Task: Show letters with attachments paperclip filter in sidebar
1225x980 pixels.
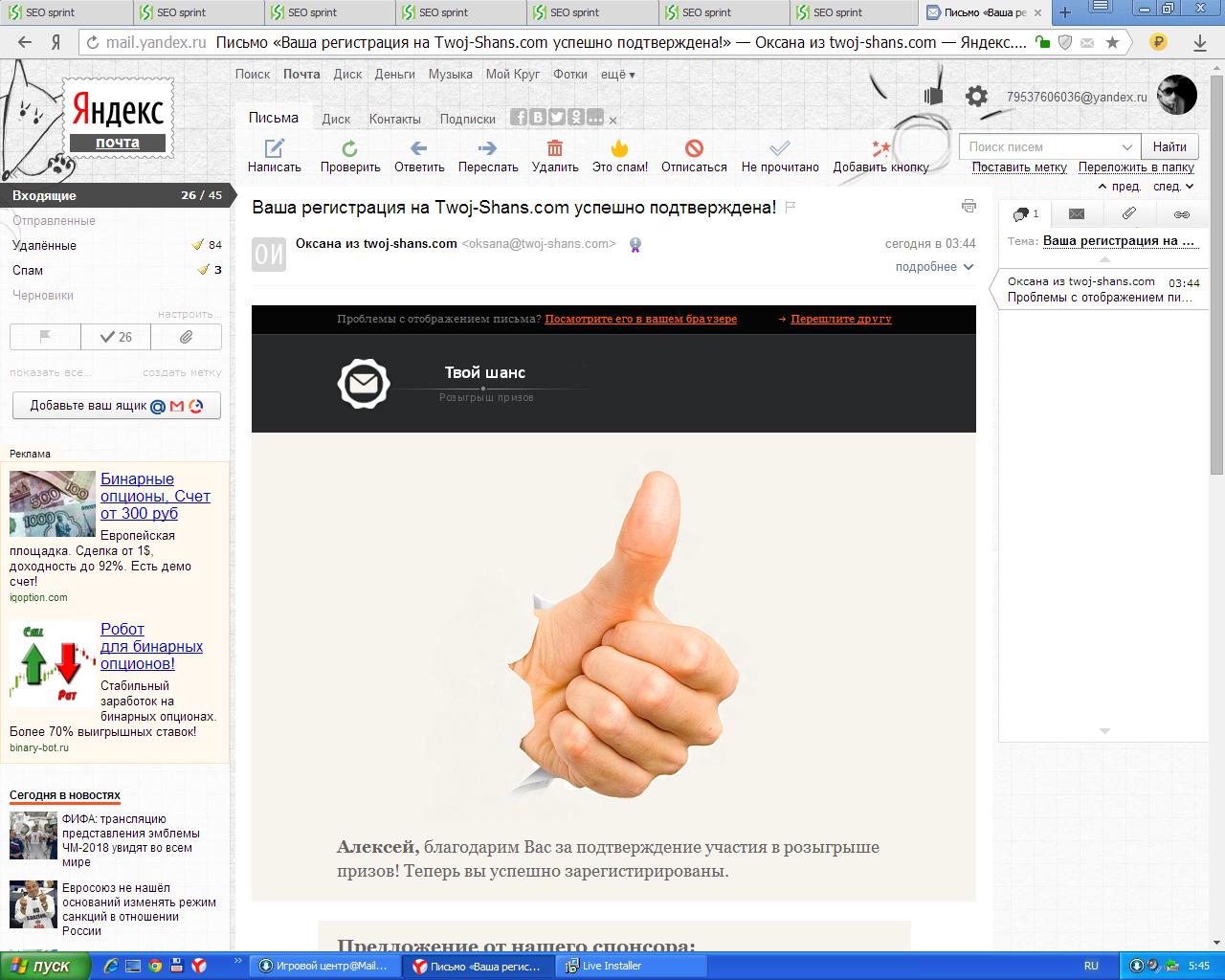Action: (x=186, y=337)
